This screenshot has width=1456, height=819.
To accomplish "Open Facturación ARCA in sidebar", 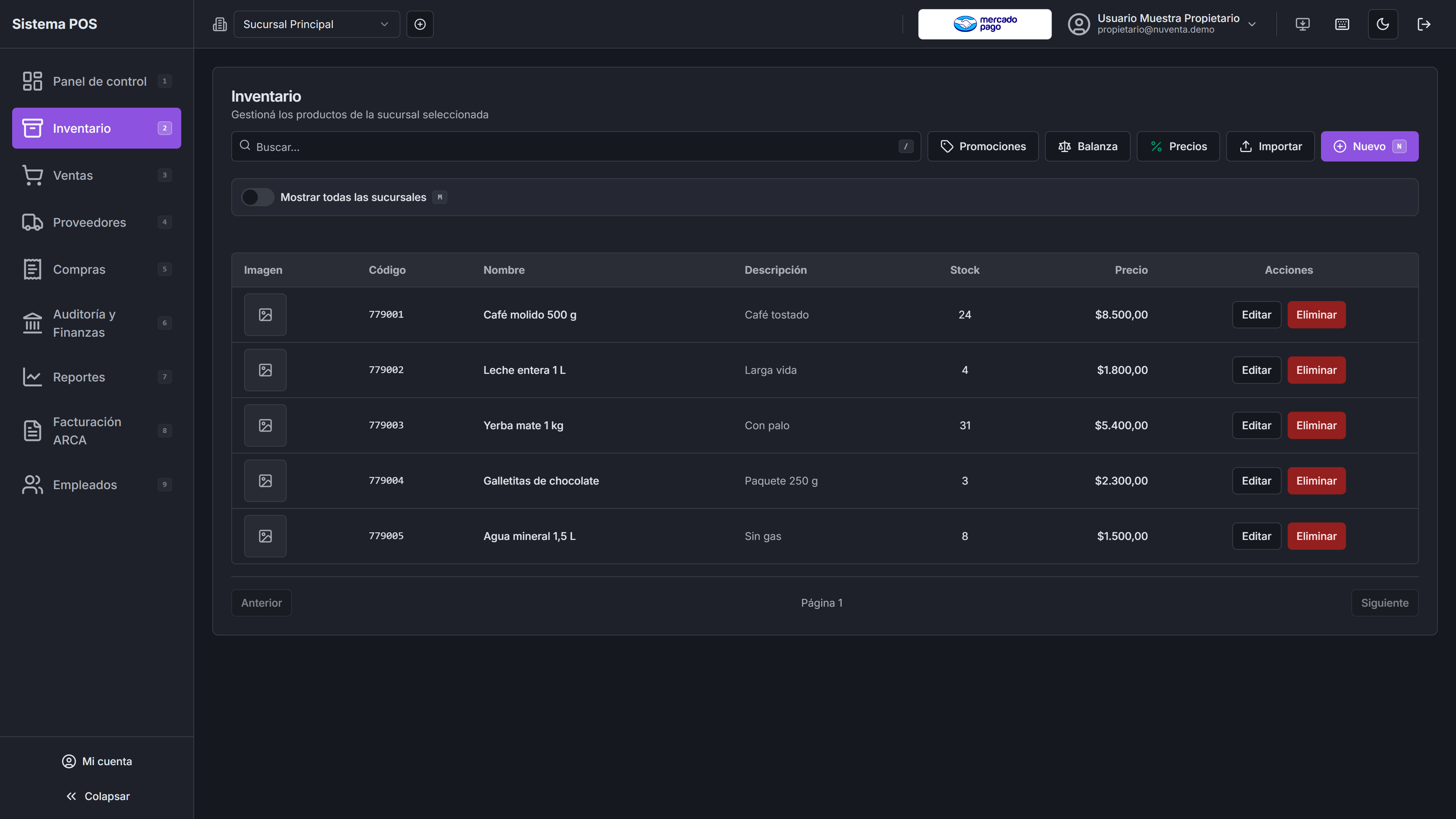I will pyautogui.click(x=97, y=431).
